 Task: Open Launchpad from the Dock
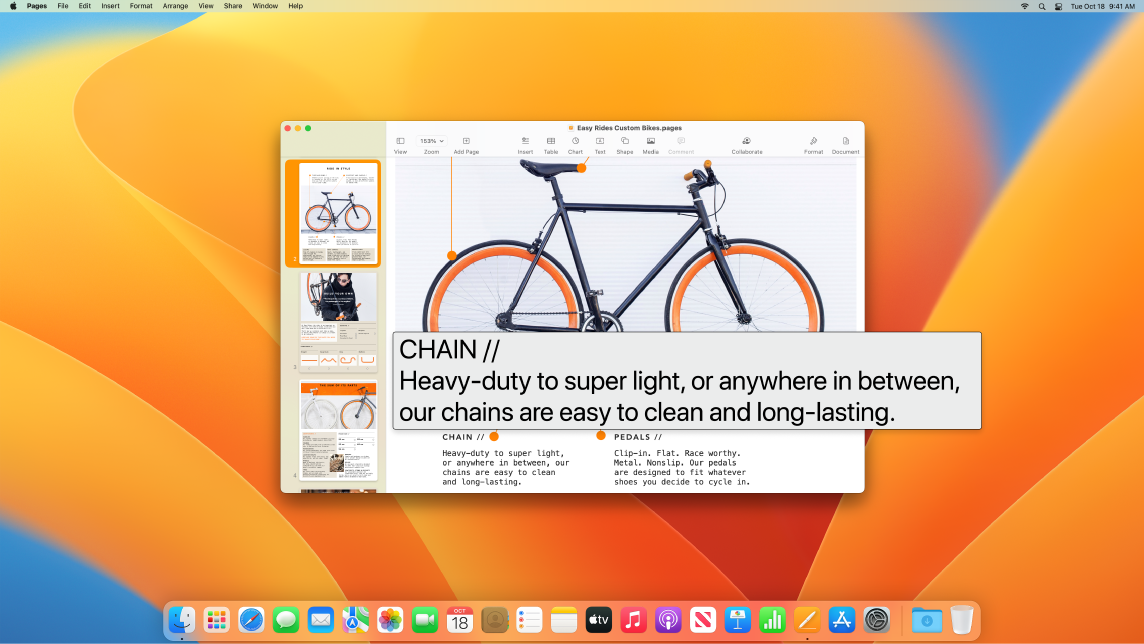[x=216, y=620]
